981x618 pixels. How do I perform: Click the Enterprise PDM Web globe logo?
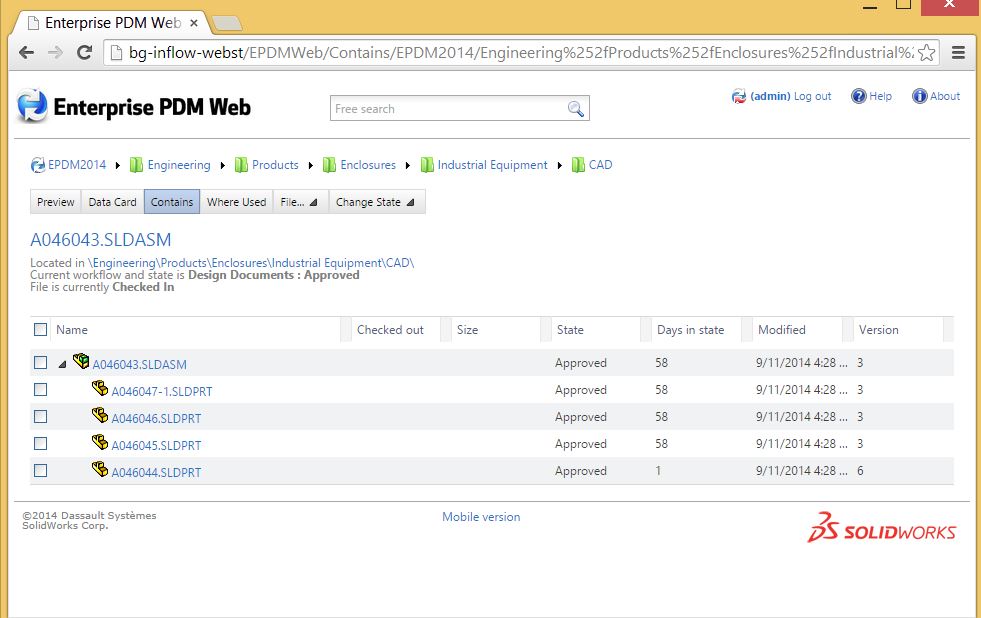click(x=32, y=105)
